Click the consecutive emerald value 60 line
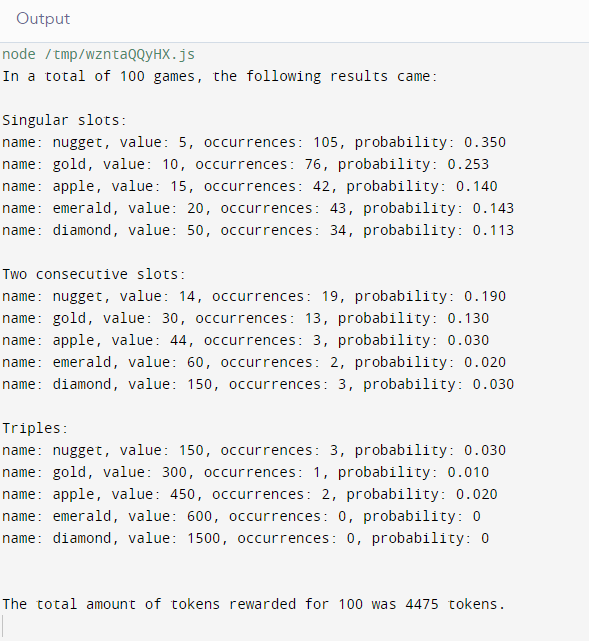Image resolution: width=589 pixels, height=641 pixels. pos(254,363)
